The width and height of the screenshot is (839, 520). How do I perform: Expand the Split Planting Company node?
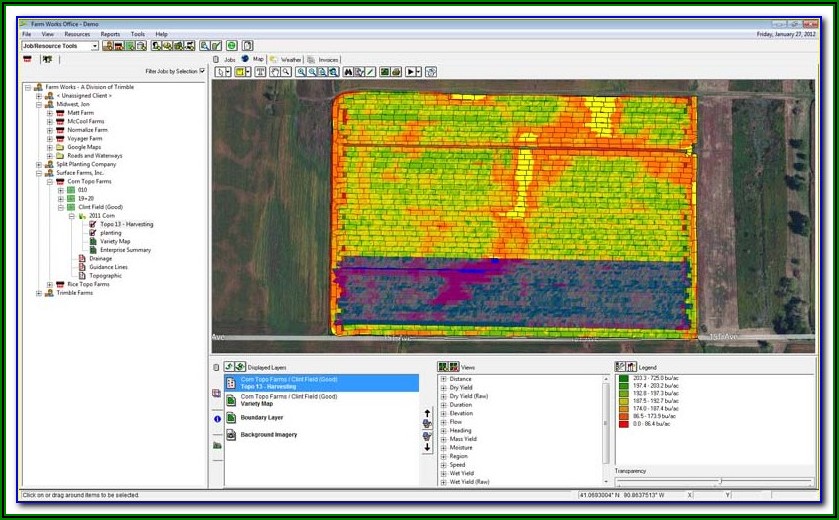39,164
